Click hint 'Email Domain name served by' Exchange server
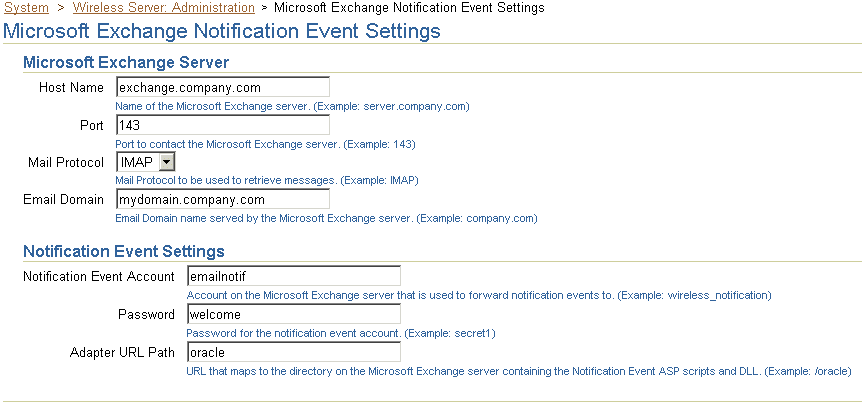Image resolution: width=862 pixels, height=407 pixels. pyautogui.click(x=327, y=219)
